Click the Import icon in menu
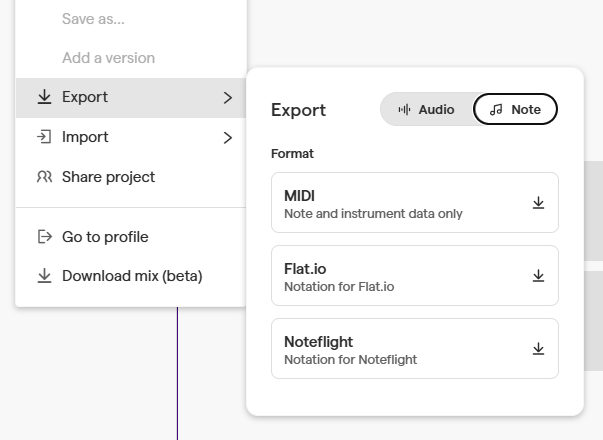The image size is (603, 440). 44,137
